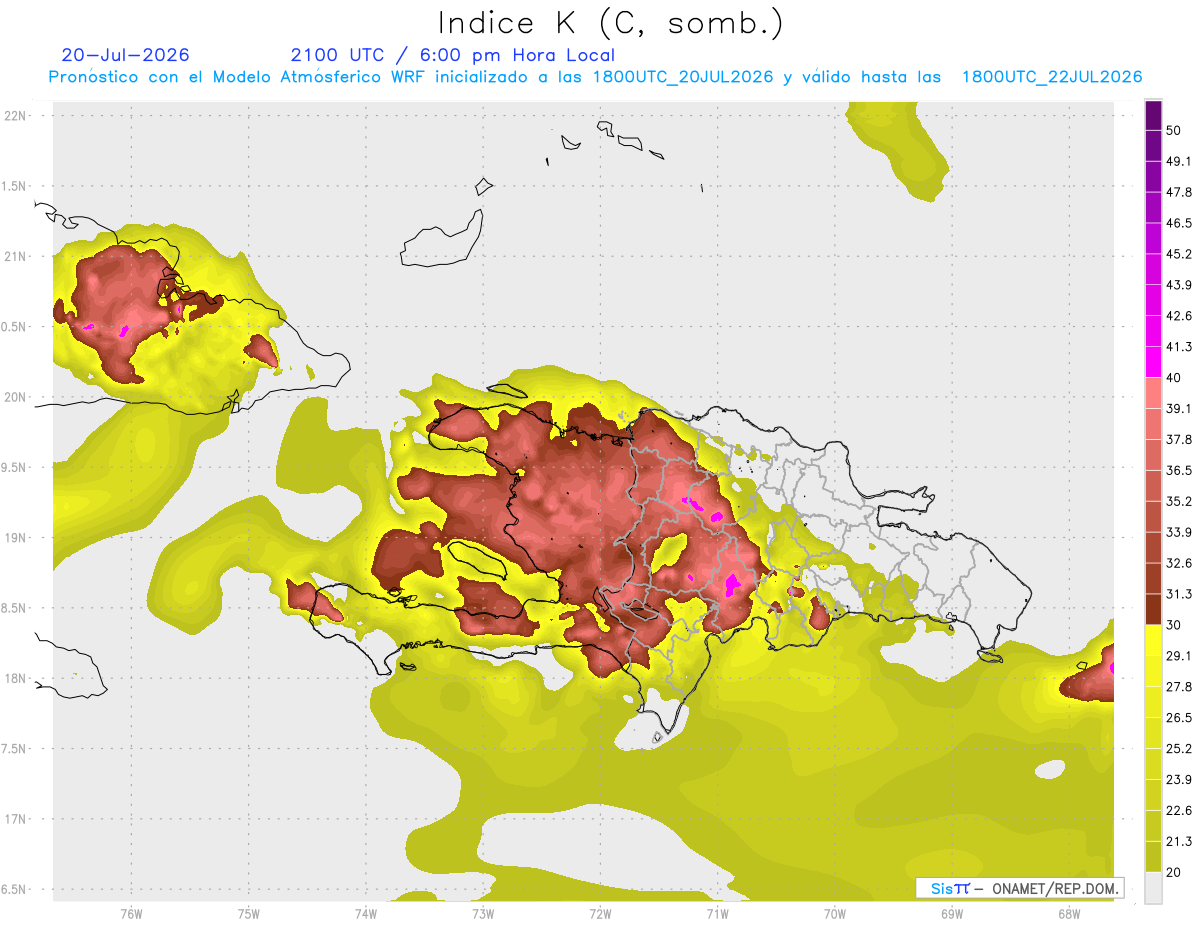Click the 'Indice K (C, somb.)' map title

tap(610, 24)
